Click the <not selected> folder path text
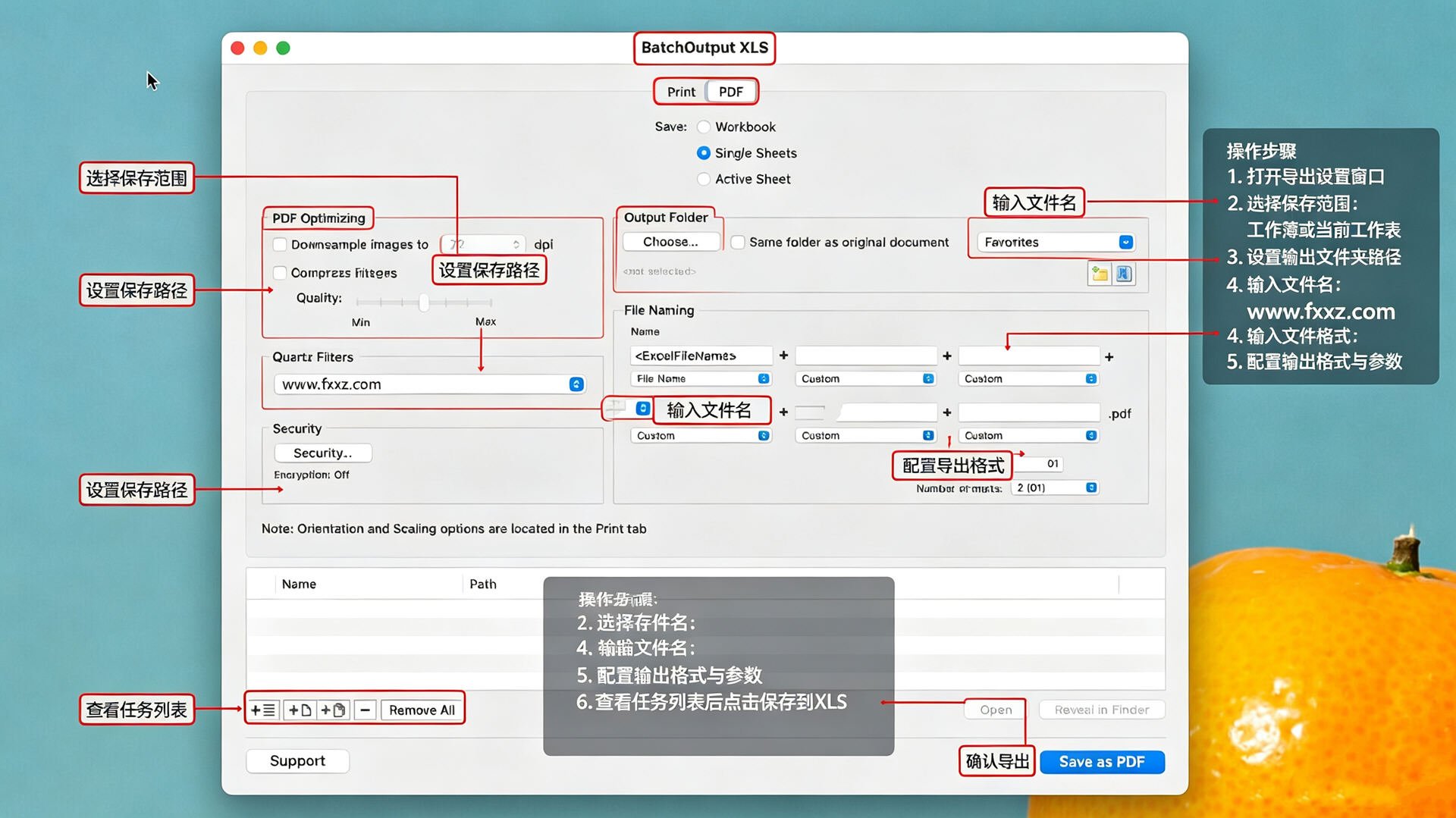The image size is (1456, 818). pyautogui.click(x=659, y=271)
